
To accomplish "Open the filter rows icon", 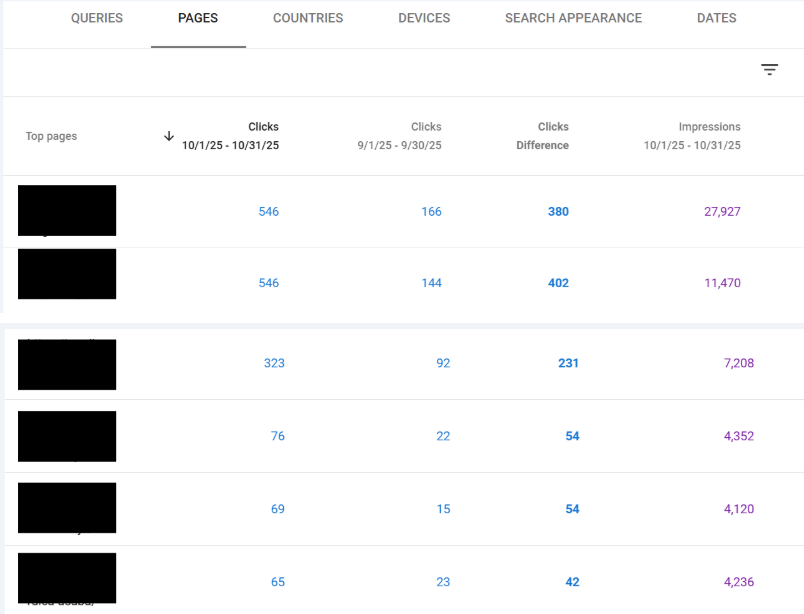I will [x=769, y=69].
